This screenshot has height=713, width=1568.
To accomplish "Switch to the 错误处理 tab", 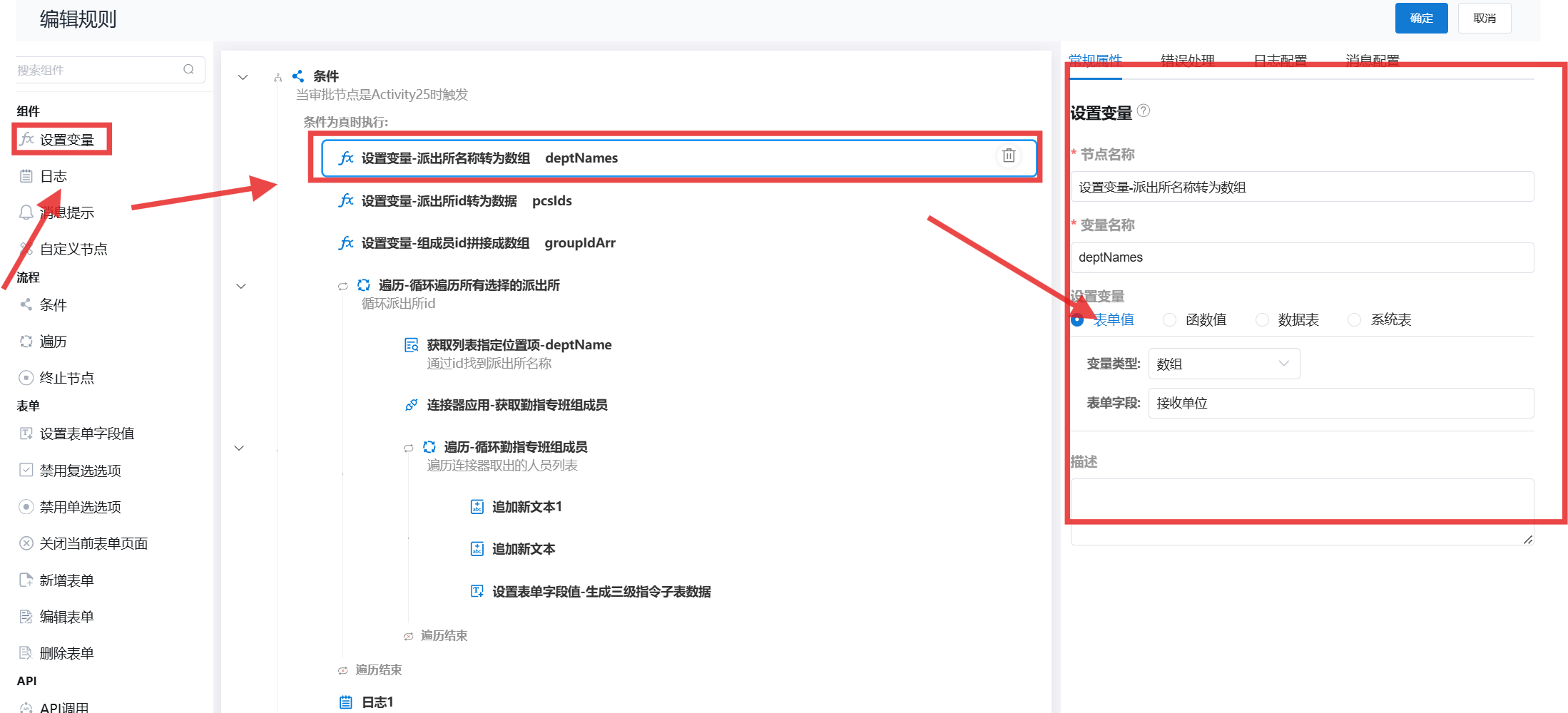I will click(1187, 60).
